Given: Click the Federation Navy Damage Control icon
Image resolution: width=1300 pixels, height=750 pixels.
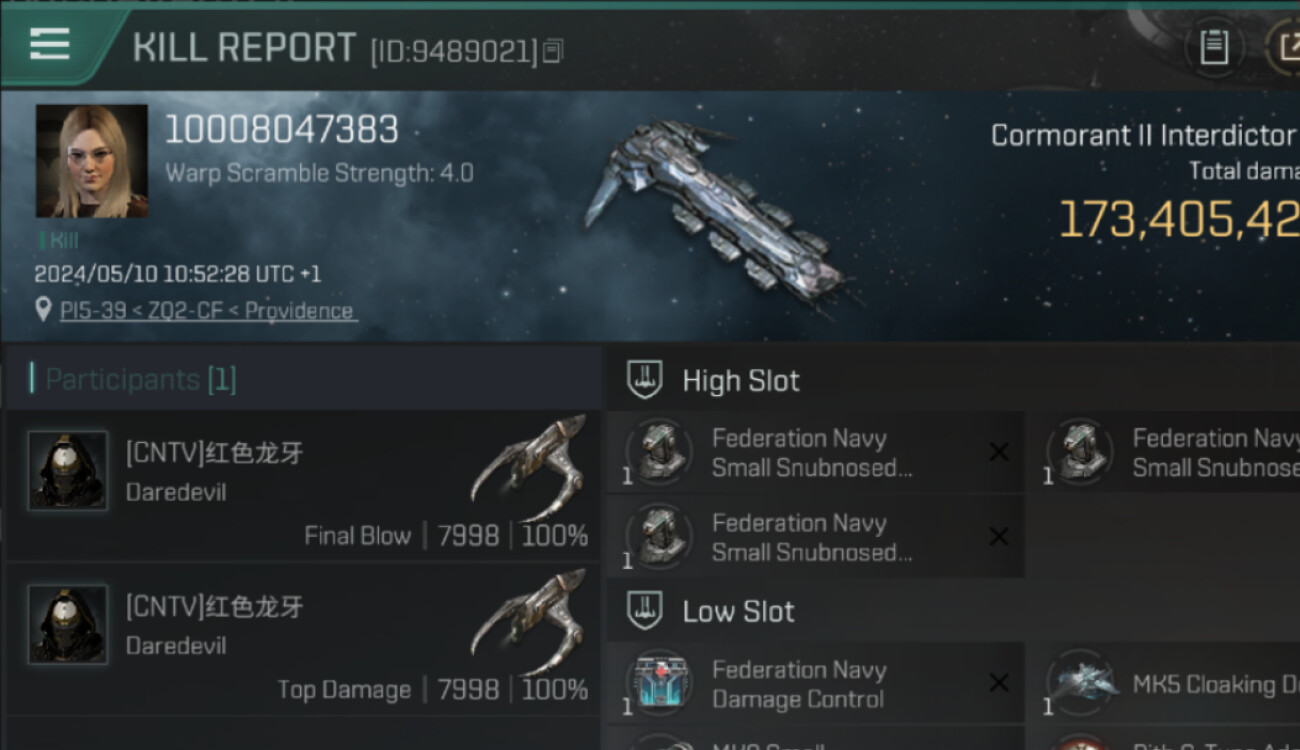Looking at the screenshot, I should pyautogui.click(x=659, y=684).
